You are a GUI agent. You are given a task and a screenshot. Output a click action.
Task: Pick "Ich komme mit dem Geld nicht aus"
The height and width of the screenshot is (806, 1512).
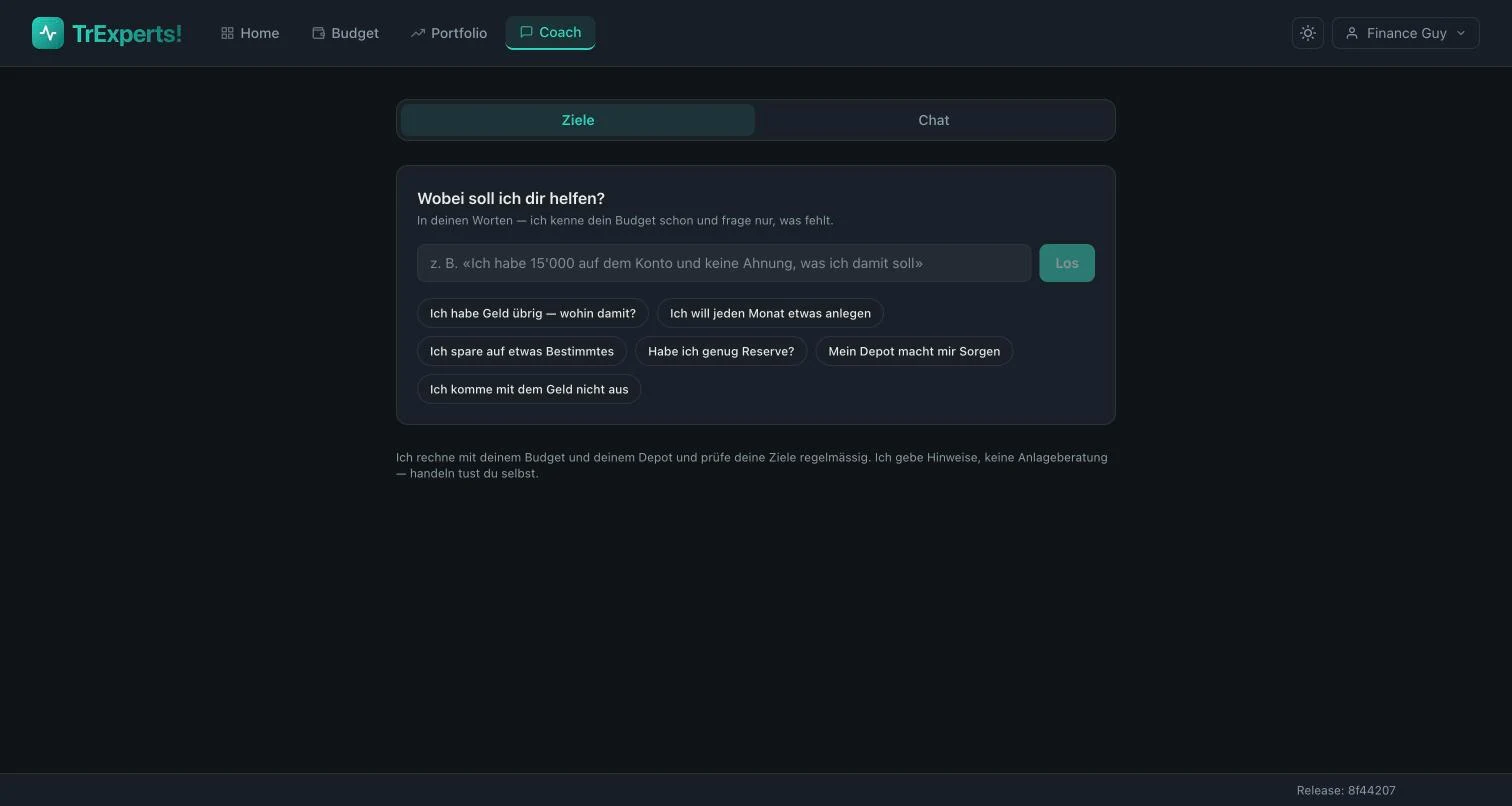pyautogui.click(x=529, y=389)
